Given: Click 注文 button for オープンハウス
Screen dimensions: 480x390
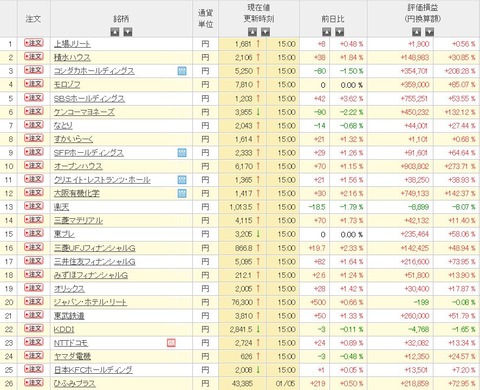Looking at the screenshot, I should pyautogui.click(x=34, y=165).
